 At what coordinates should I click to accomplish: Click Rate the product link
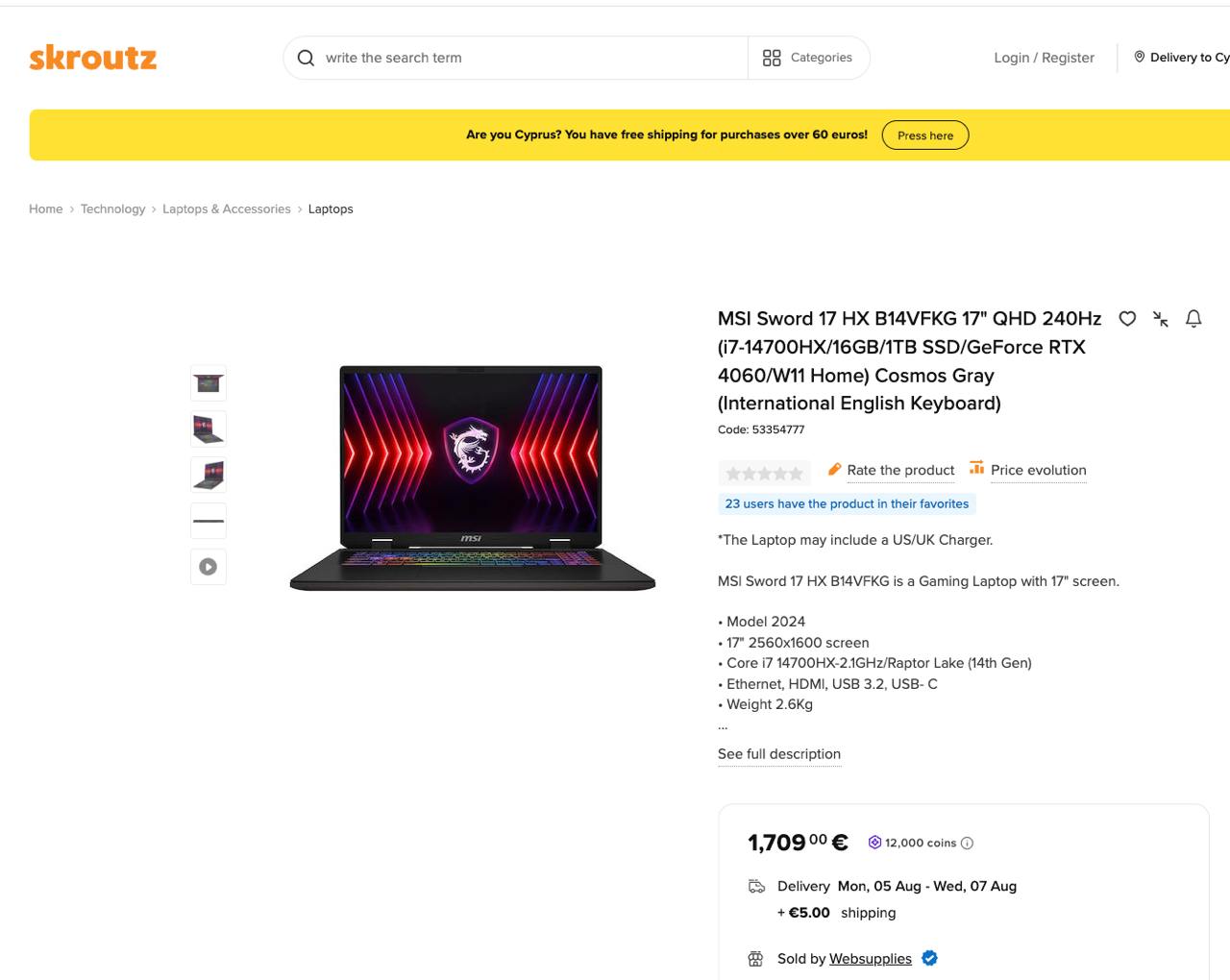click(x=900, y=470)
